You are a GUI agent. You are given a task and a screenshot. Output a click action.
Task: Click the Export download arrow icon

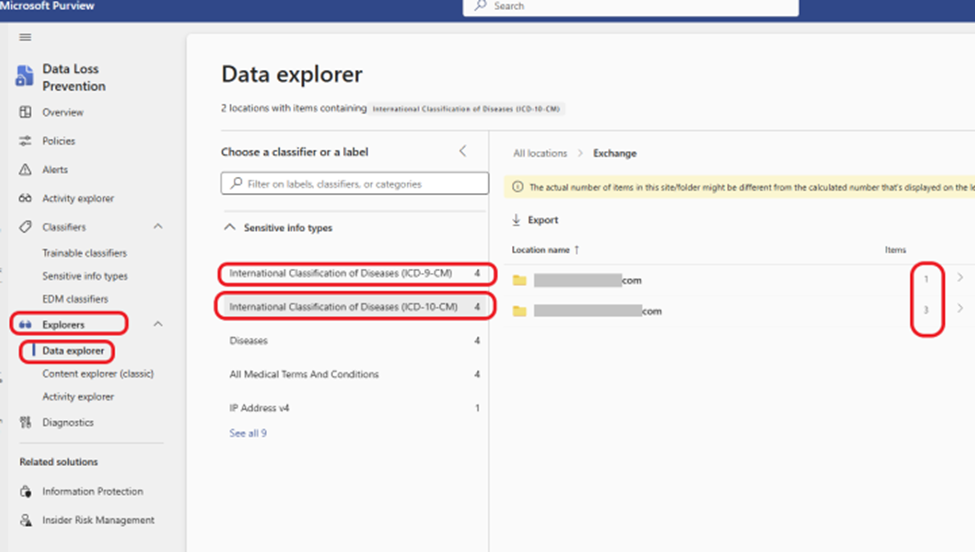pyautogui.click(x=516, y=219)
